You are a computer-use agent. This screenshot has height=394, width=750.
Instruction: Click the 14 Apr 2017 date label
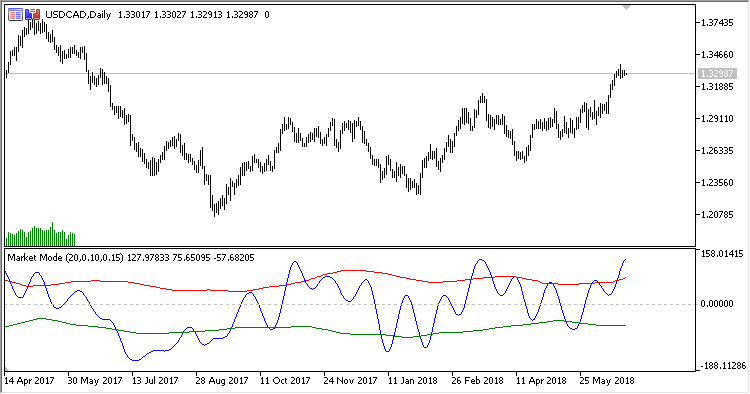click(x=29, y=381)
